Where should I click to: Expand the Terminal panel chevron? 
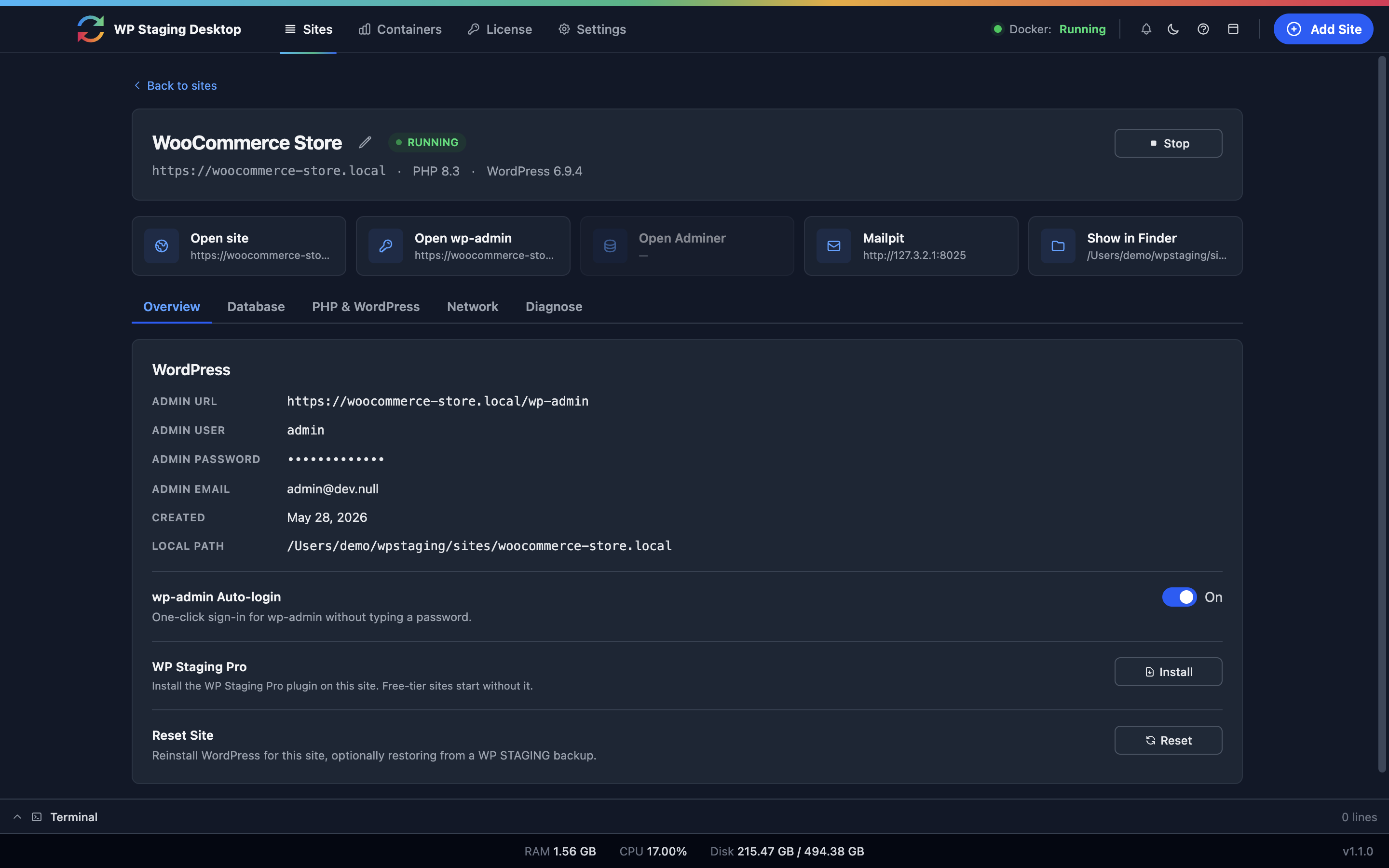tap(17, 817)
